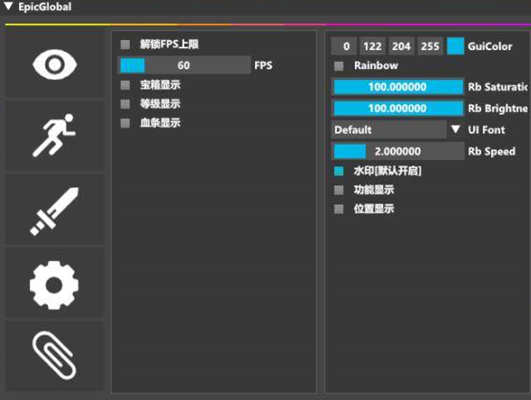Disable the 水印[默认开启] checkbox
The image size is (531, 400).
click(x=339, y=171)
